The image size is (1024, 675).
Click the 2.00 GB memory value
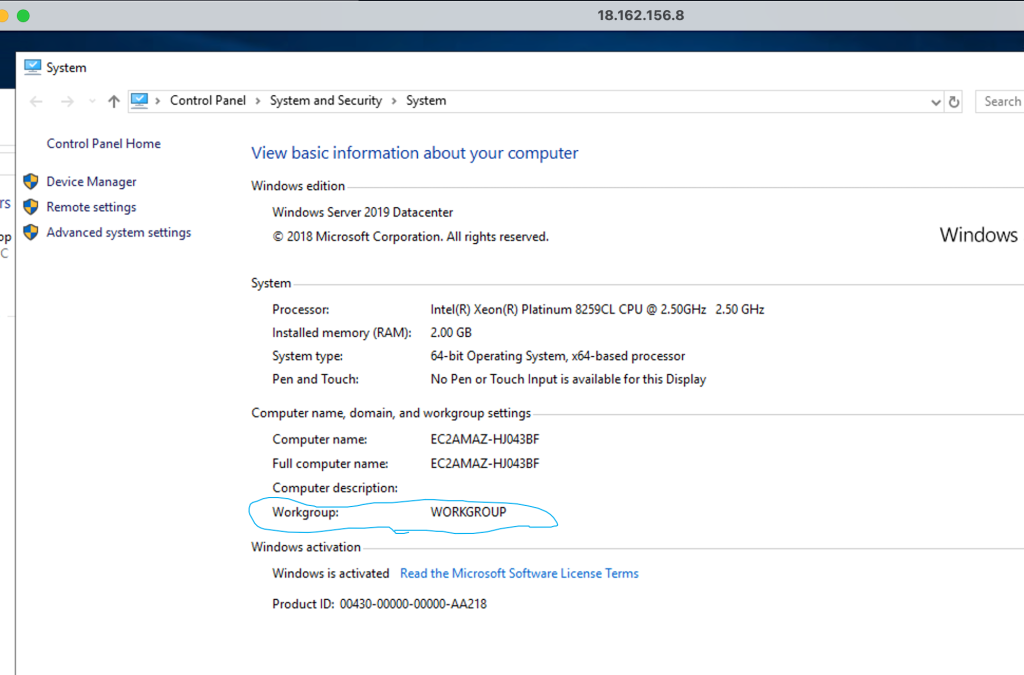pyautogui.click(x=451, y=332)
